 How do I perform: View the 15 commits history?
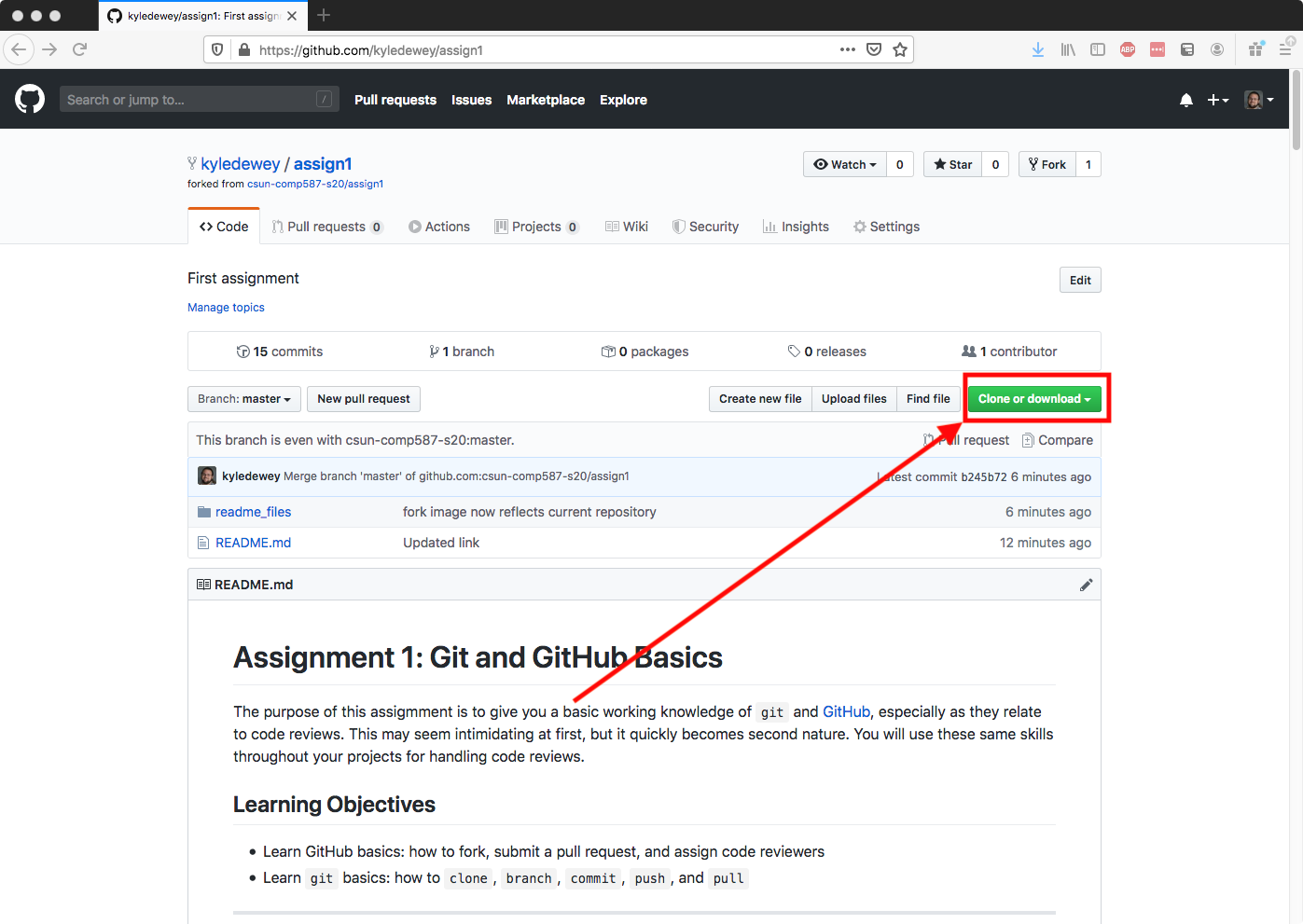coord(280,352)
